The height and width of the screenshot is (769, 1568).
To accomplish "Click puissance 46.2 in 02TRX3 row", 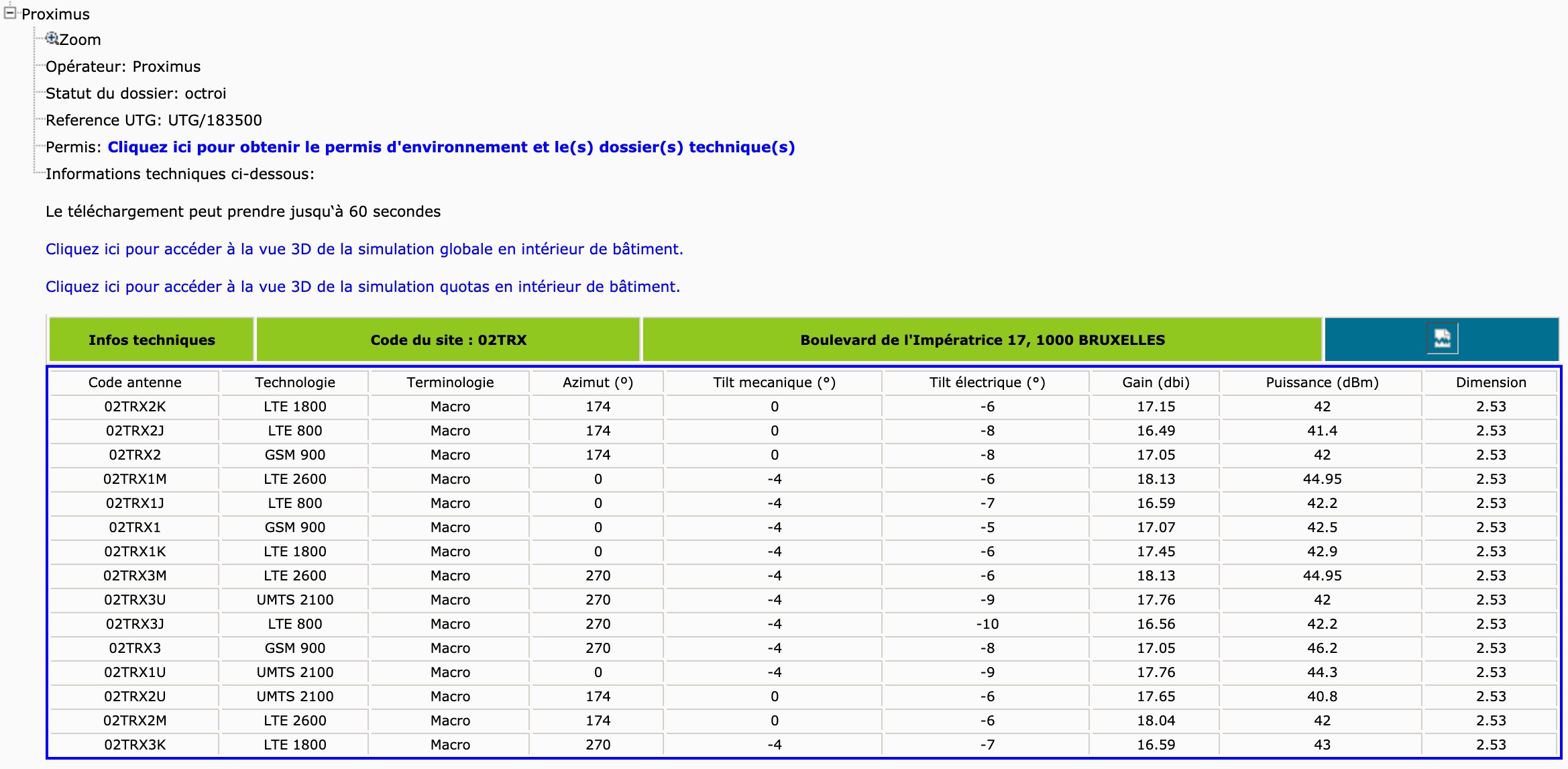I will pos(1322,648).
